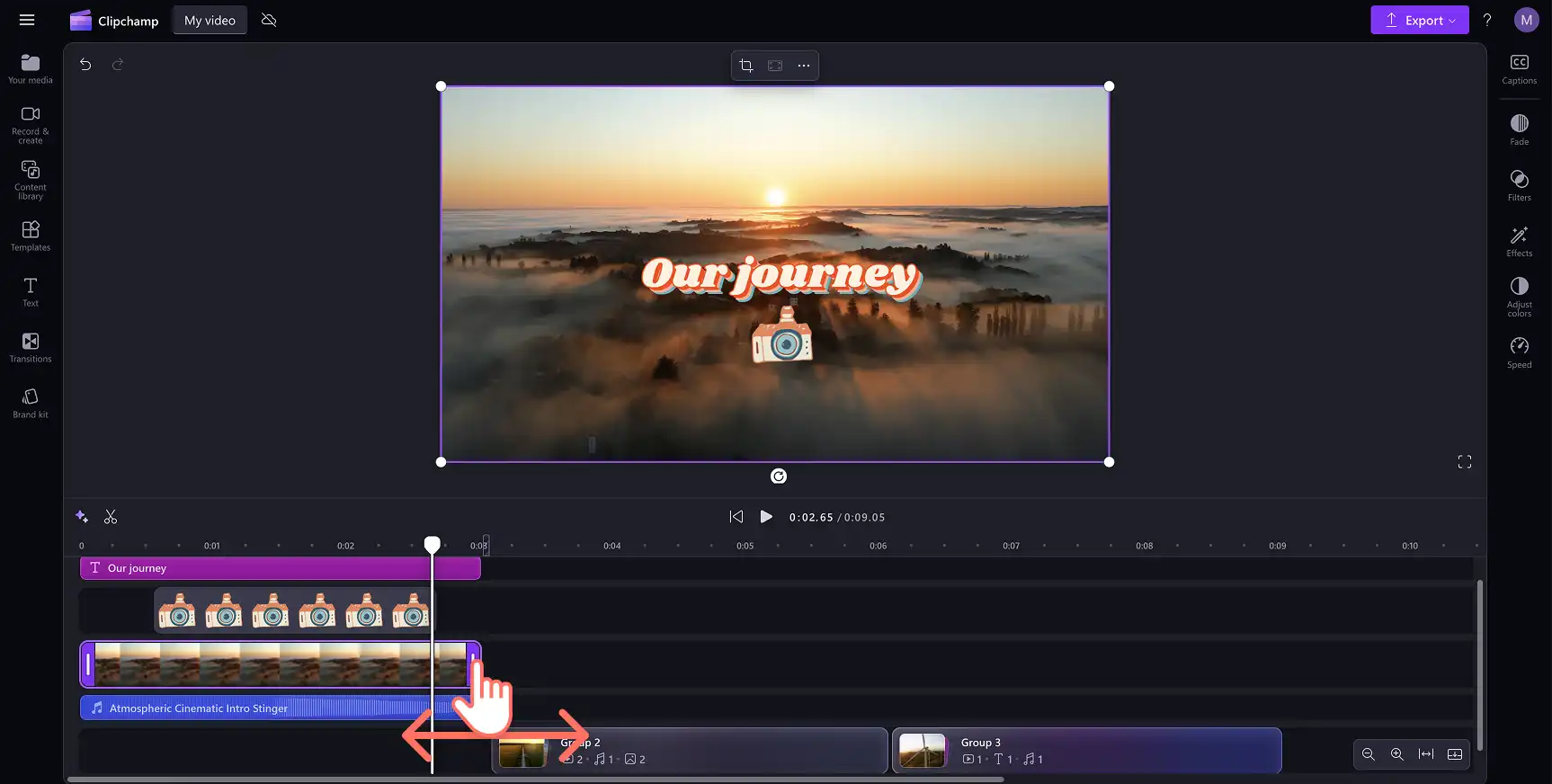Toggle fullscreen preview mode
Image resolution: width=1552 pixels, height=784 pixels.
click(1465, 462)
